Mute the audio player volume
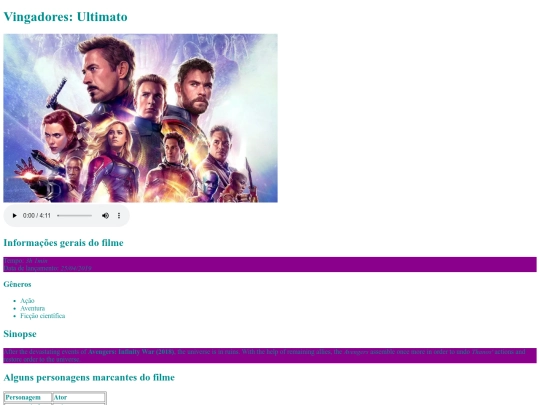The height and width of the screenshot is (405, 540). tap(105, 216)
